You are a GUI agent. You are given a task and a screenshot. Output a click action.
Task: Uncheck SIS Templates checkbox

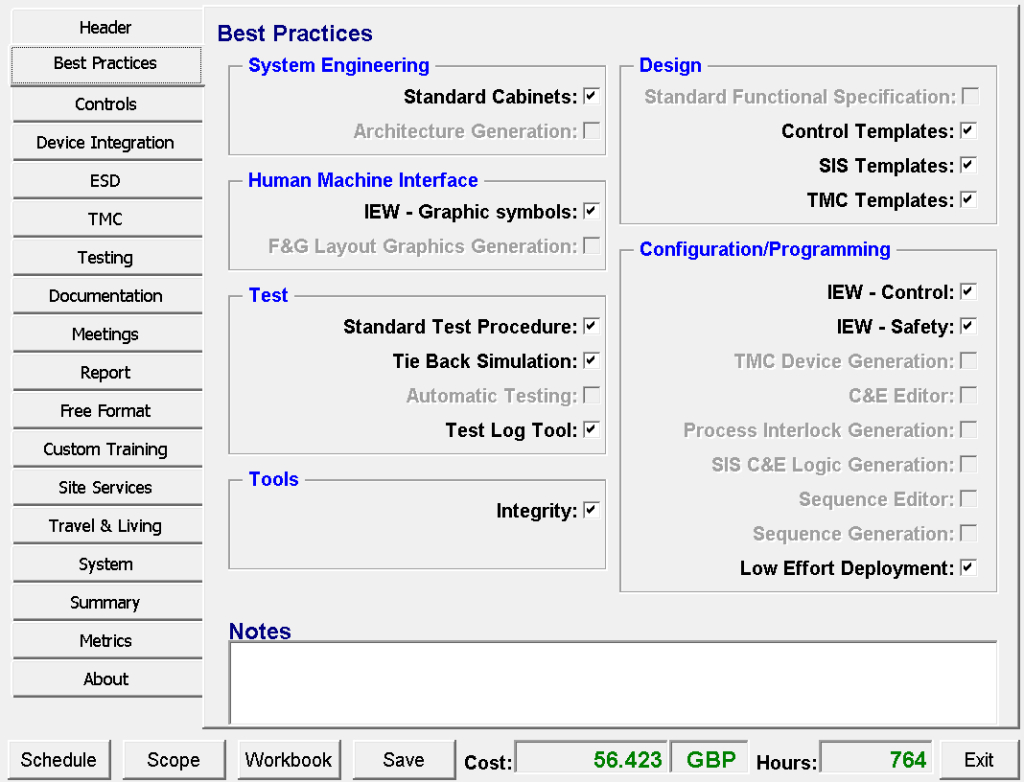[x=967, y=165]
